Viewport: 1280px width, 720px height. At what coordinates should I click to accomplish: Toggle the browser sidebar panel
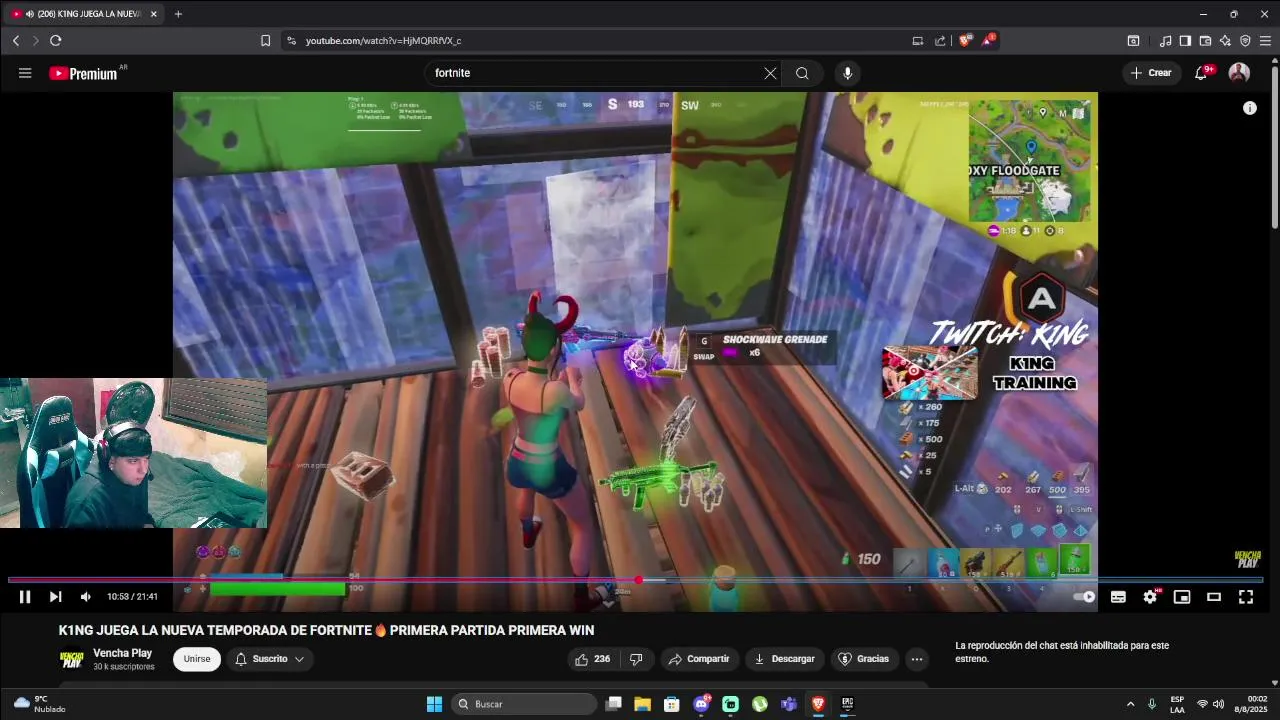pos(1185,41)
